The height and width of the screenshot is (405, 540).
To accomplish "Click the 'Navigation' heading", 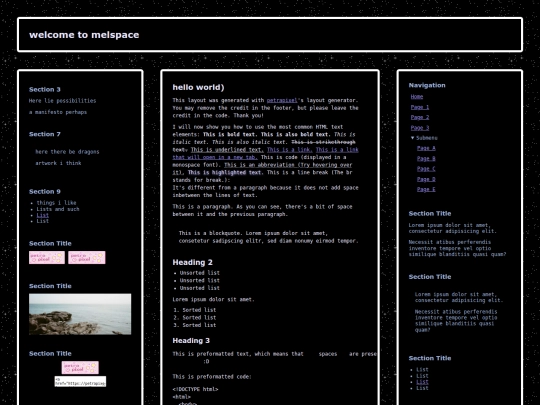I will point(427,85).
